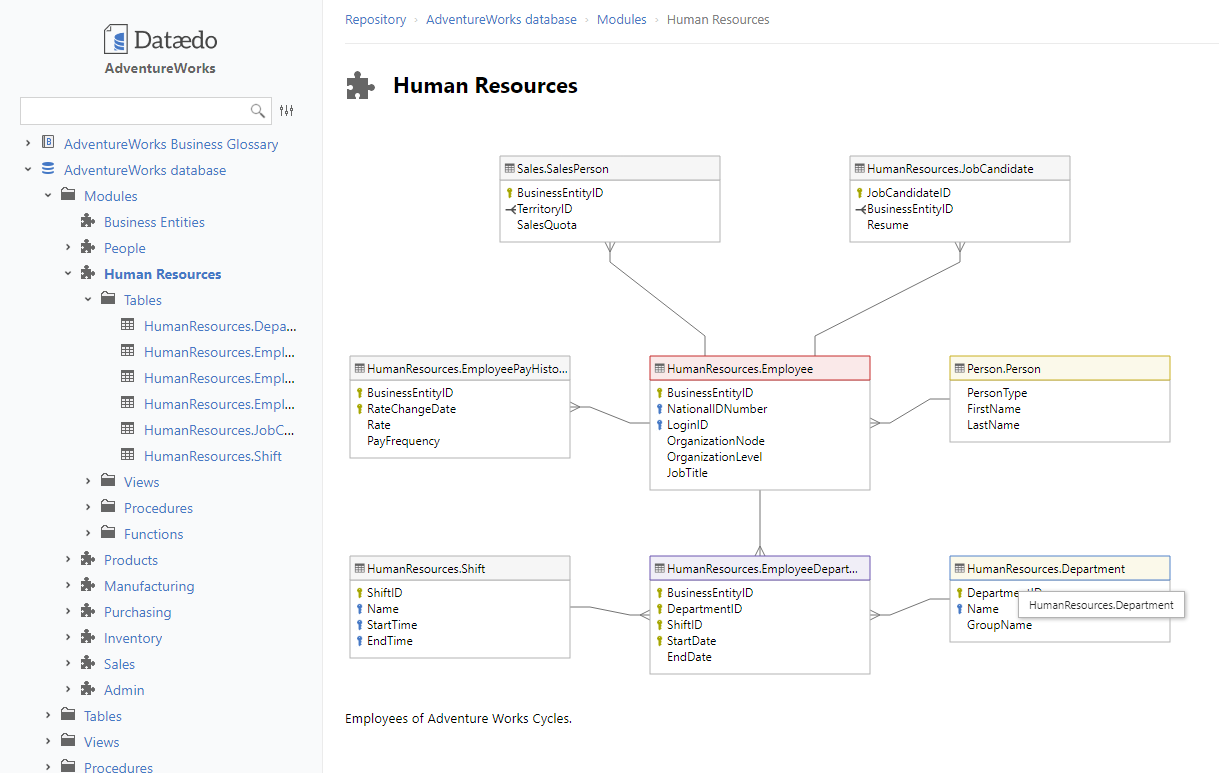
Task: Collapse the Modules folder
Action: (48, 195)
